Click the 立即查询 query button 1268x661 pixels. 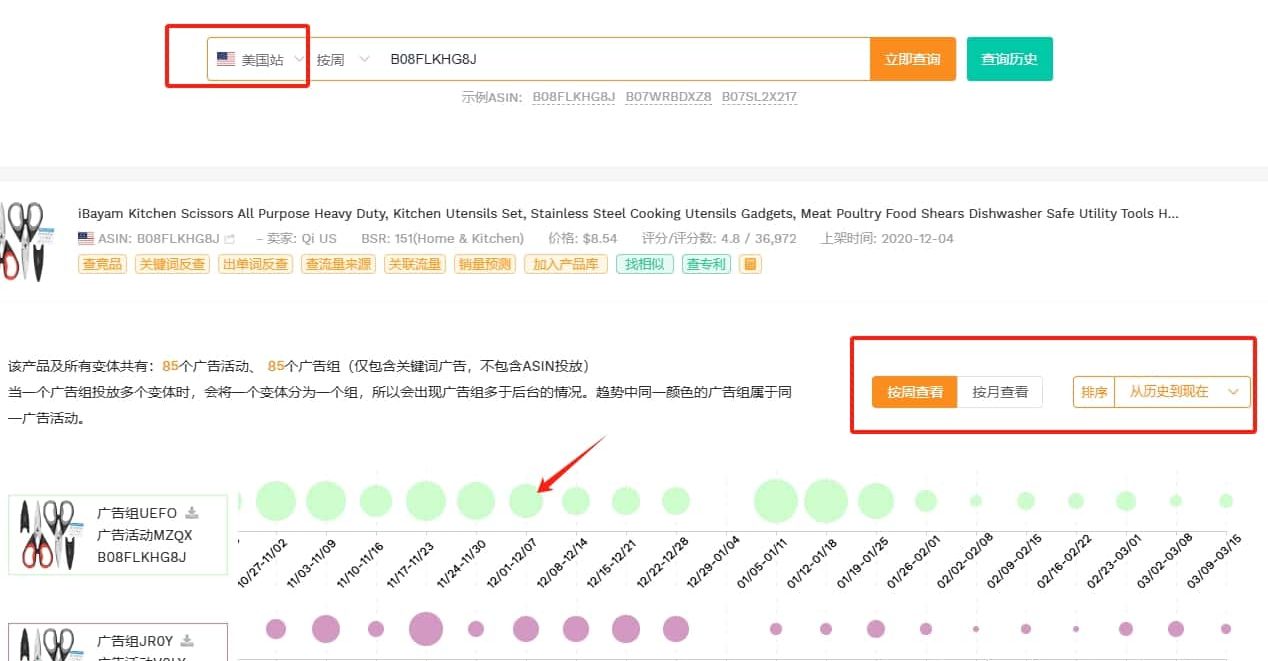click(x=913, y=58)
